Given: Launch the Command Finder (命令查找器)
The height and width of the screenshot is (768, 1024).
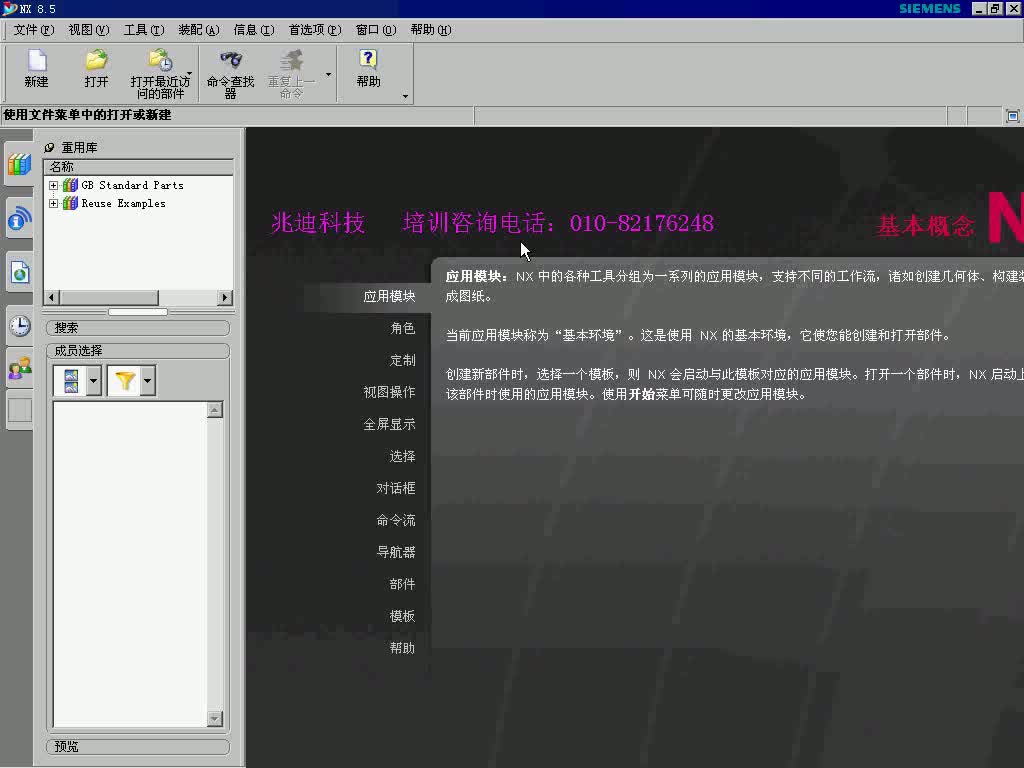Looking at the screenshot, I should click(x=231, y=60).
